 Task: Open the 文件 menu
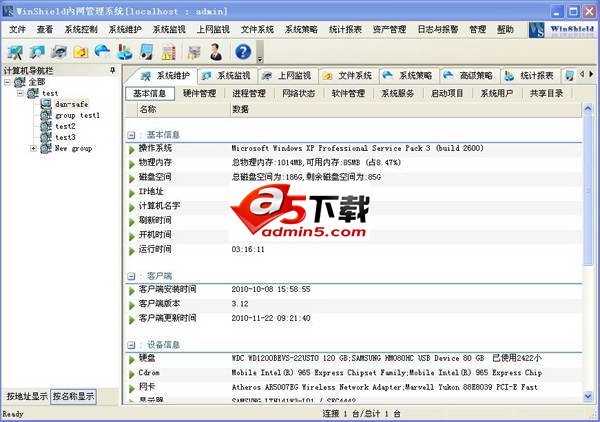pos(17,29)
